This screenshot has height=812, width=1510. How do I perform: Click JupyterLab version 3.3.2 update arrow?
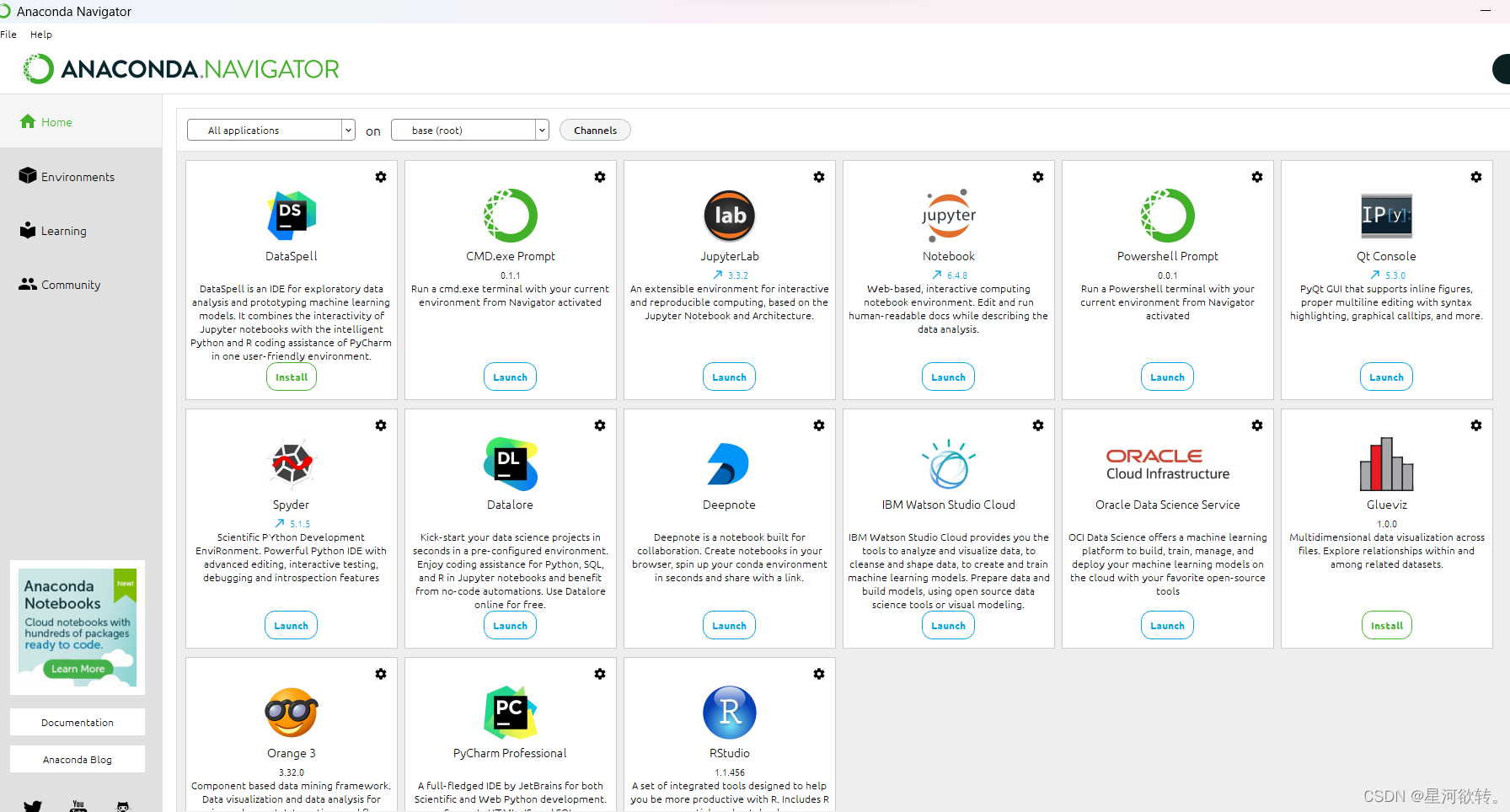(718, 275)
